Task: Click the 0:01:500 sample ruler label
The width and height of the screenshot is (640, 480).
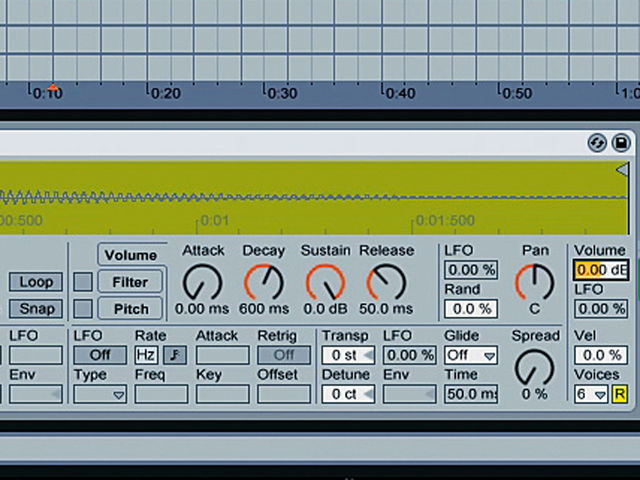Action: point(445,221)
